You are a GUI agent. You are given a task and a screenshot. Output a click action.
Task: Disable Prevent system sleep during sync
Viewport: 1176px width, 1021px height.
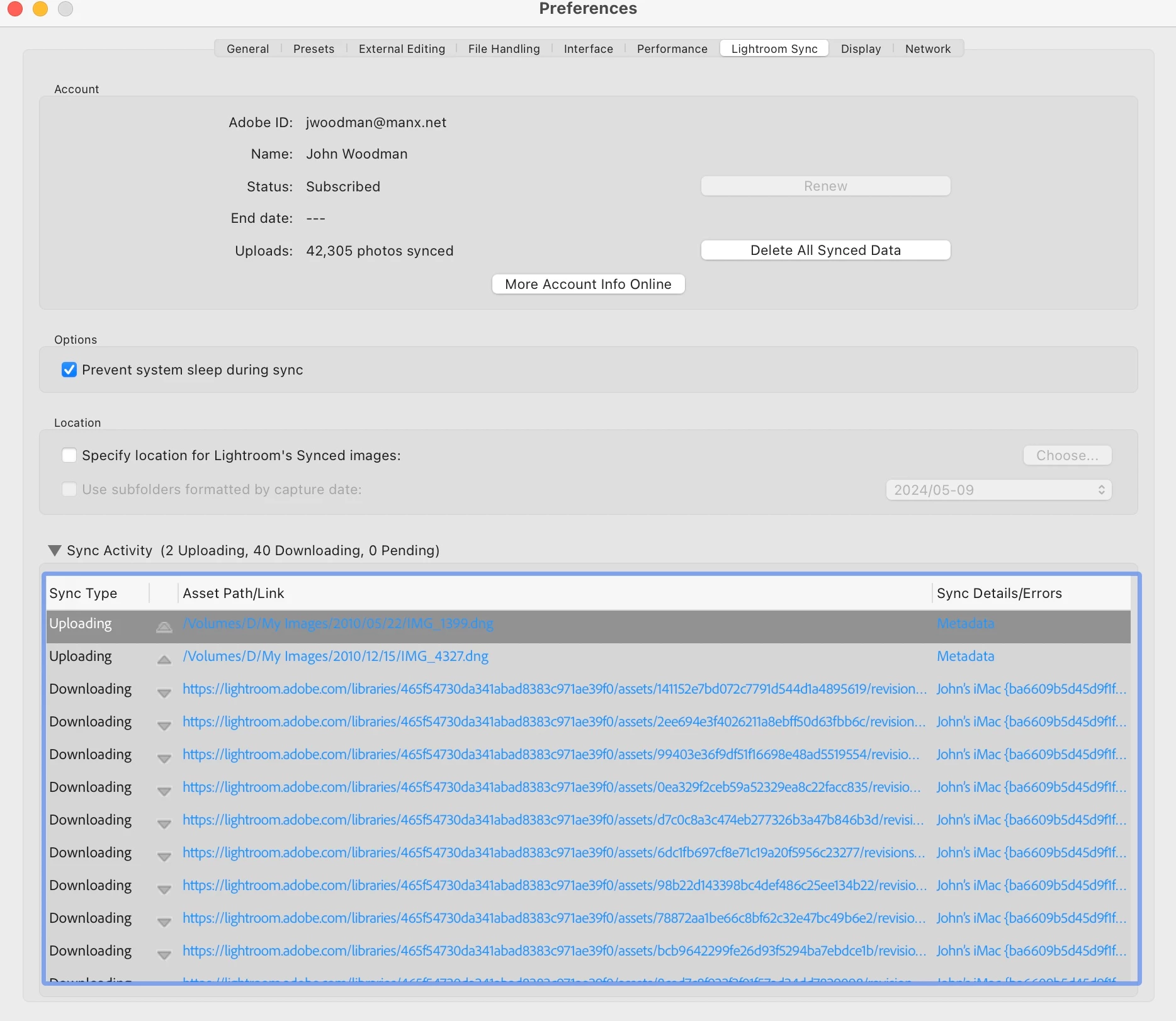(x=69, y=369)
